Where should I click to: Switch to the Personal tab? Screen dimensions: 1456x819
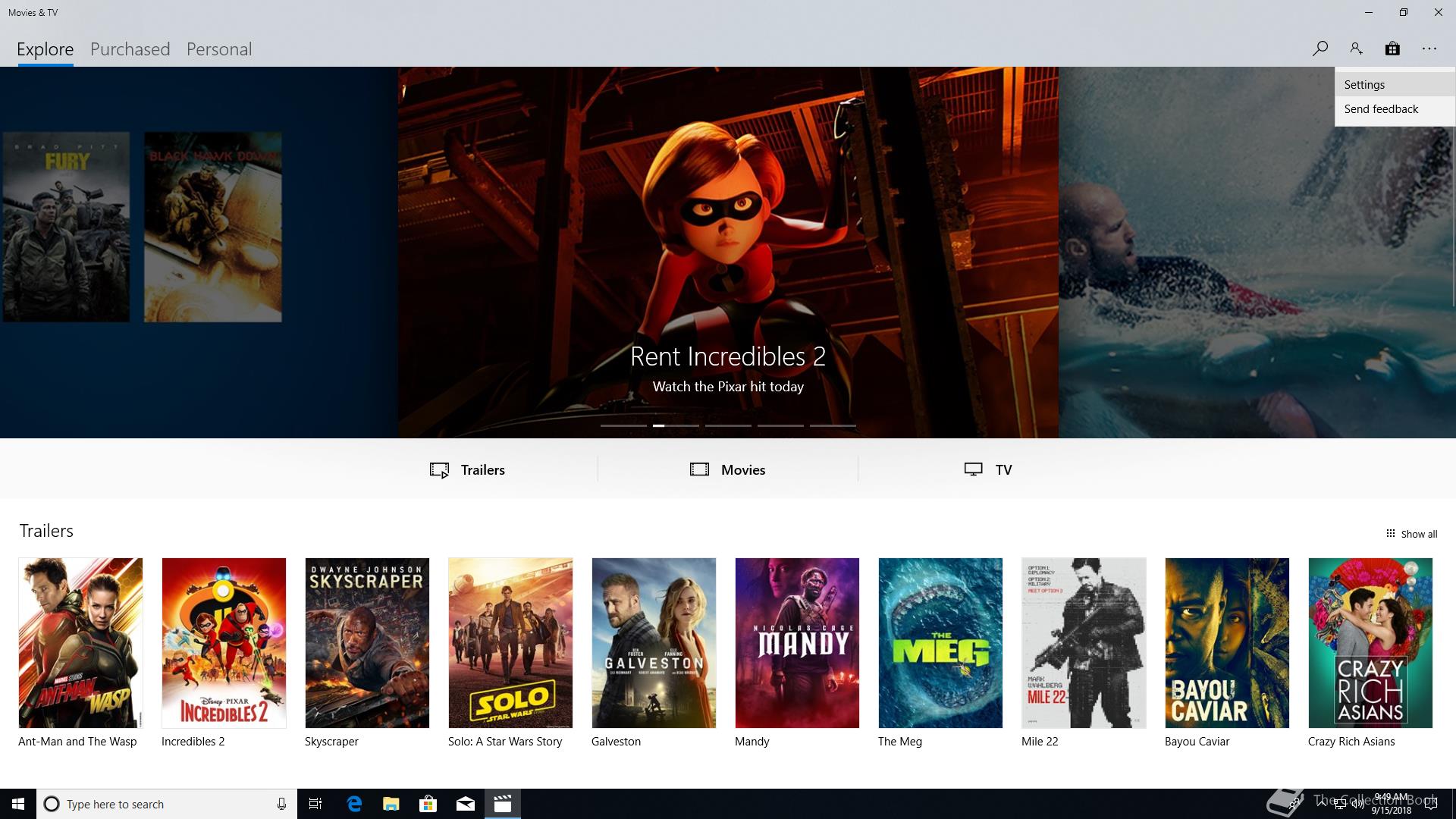(219, 49)
